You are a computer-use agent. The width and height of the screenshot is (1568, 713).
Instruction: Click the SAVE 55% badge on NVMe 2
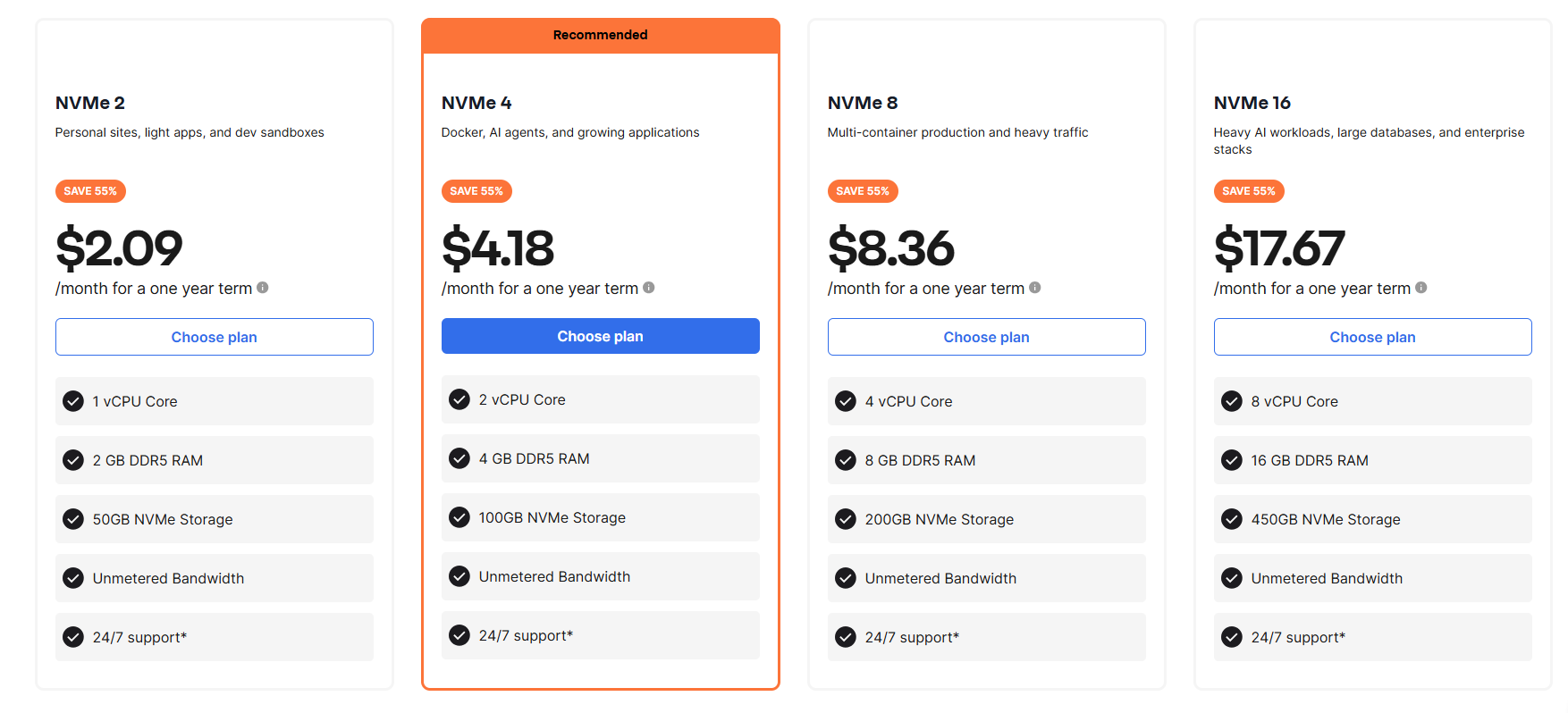90,191
